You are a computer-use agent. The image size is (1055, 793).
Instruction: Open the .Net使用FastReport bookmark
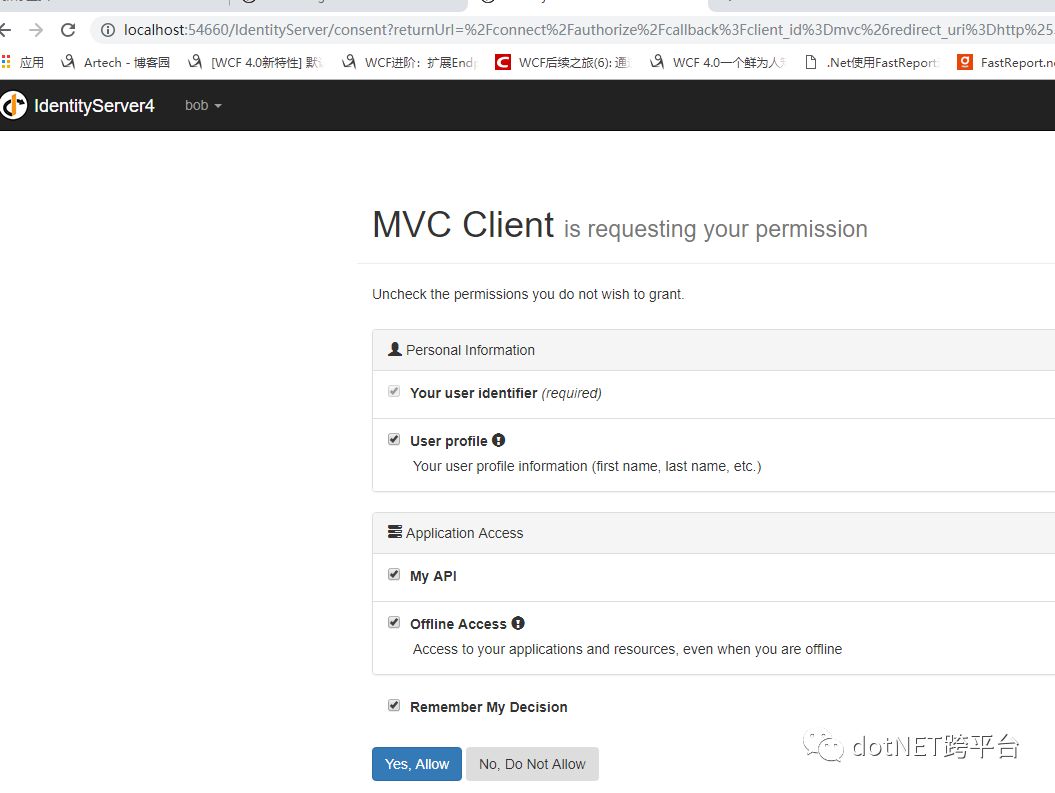871,63
